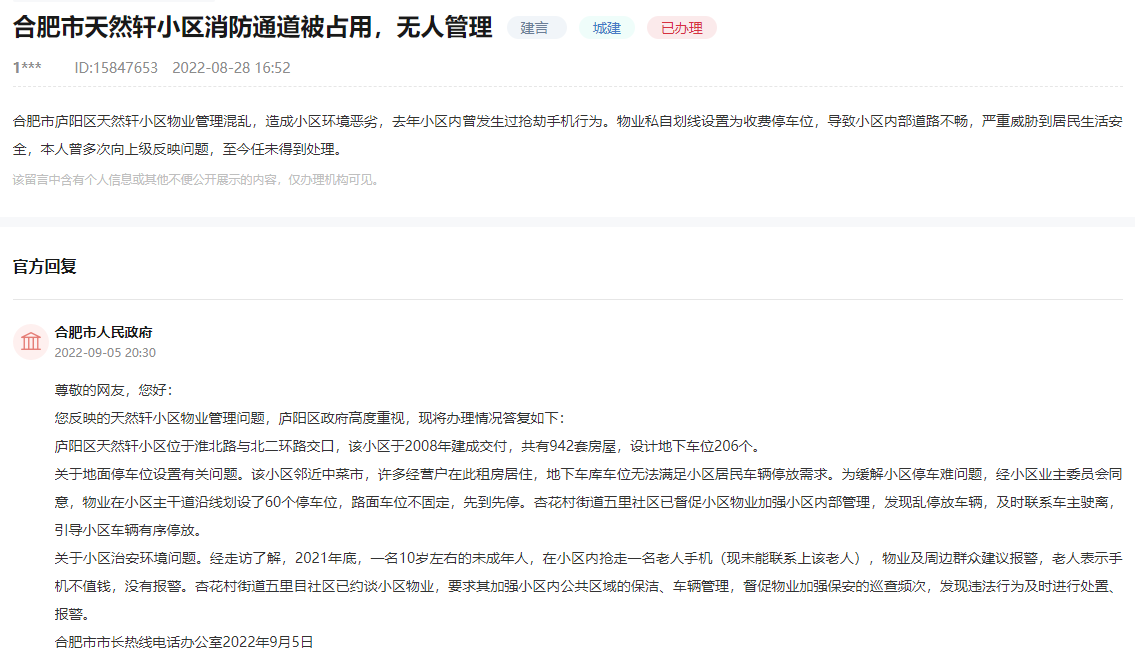Image resolution: width=1135 pixels, height=653 pixels.
Task: Click the 合肥市人民政府 responder name
Action: 104,332
